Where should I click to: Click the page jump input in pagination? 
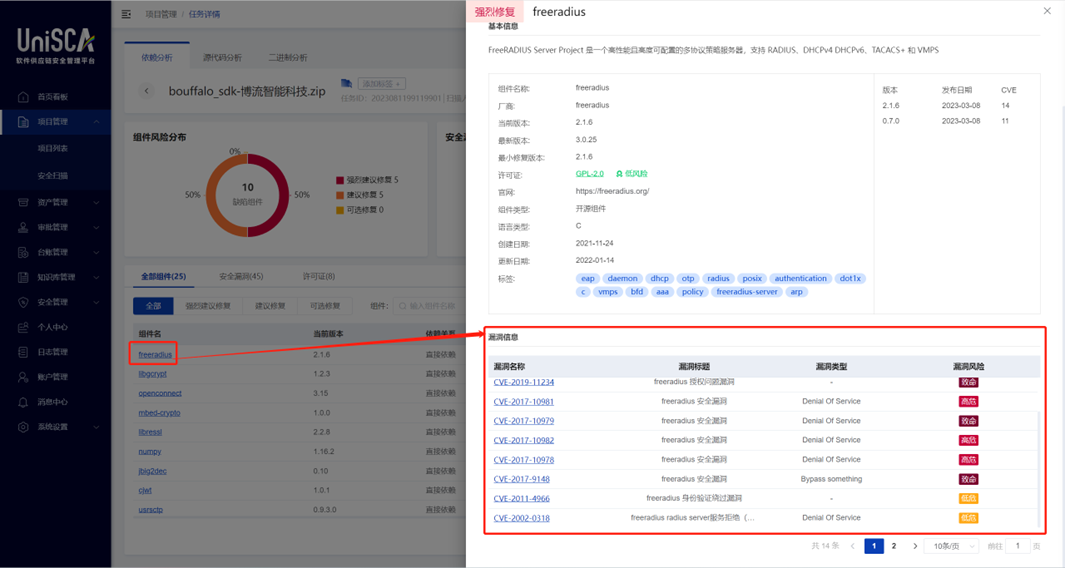pos(1017,546)
